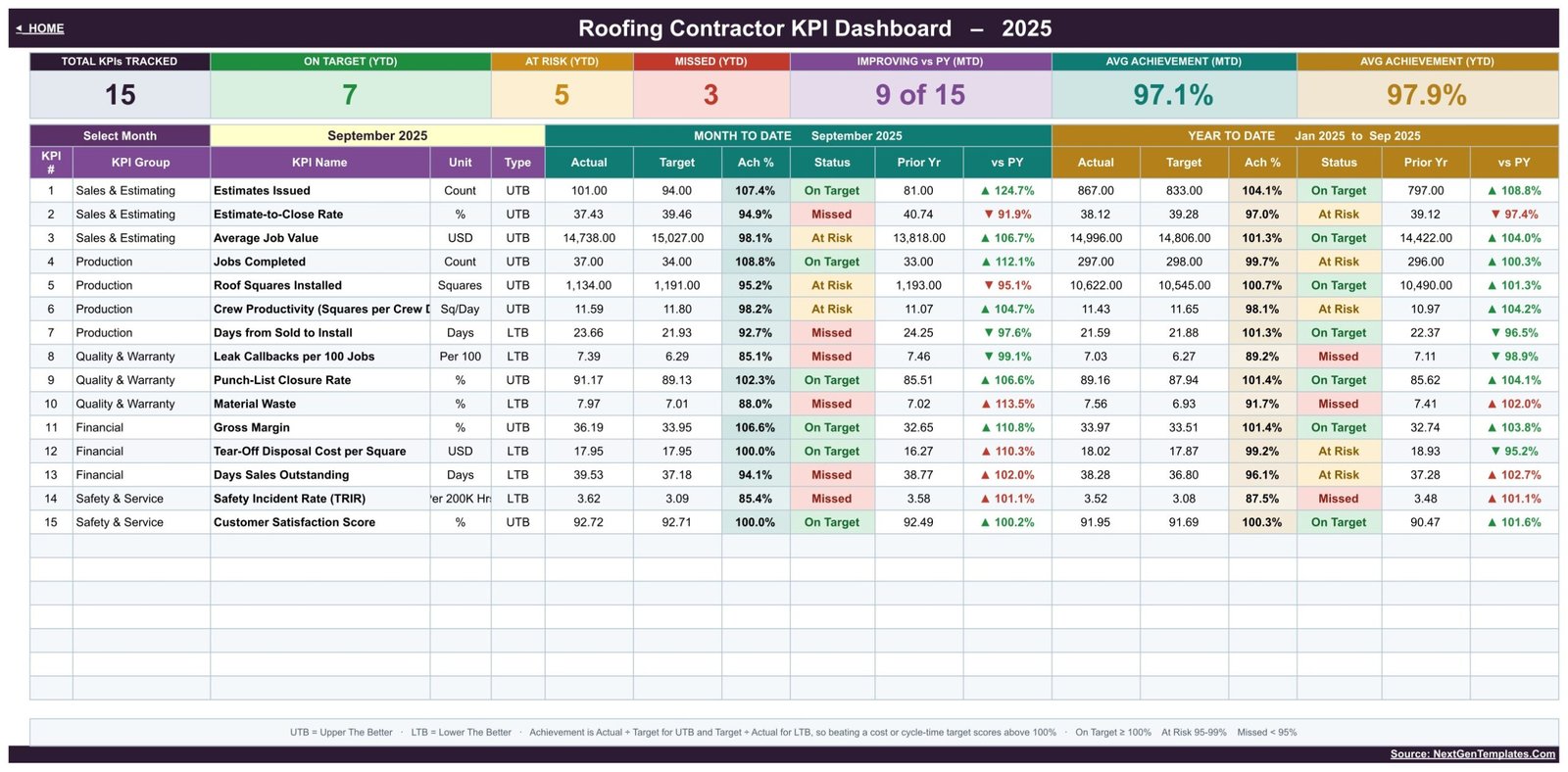Click MTD actual value 14,738.00
The image size is (1568, 772).
point(589,238)
